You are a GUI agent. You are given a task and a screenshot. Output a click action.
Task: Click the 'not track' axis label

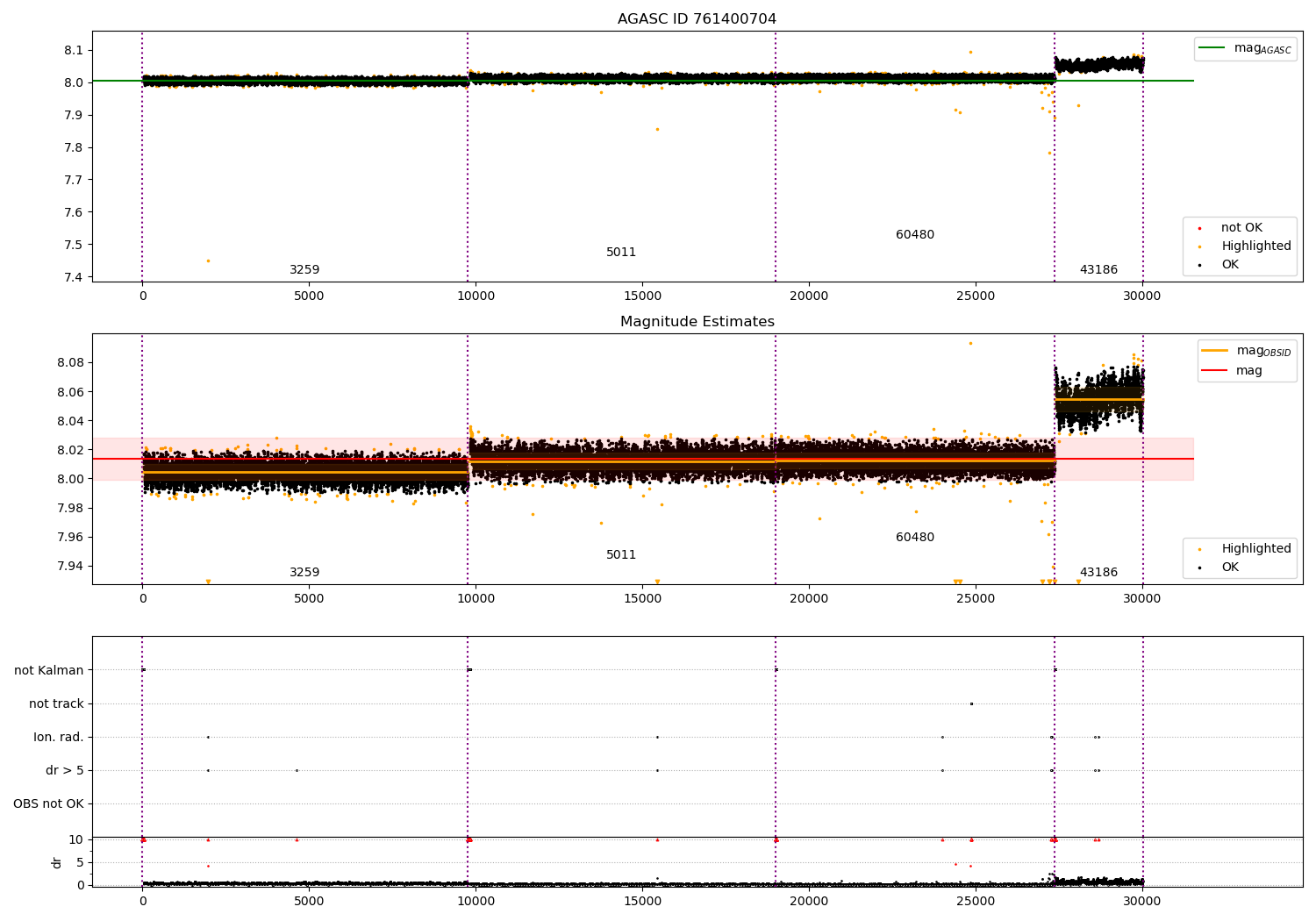(x=56, y=704)
